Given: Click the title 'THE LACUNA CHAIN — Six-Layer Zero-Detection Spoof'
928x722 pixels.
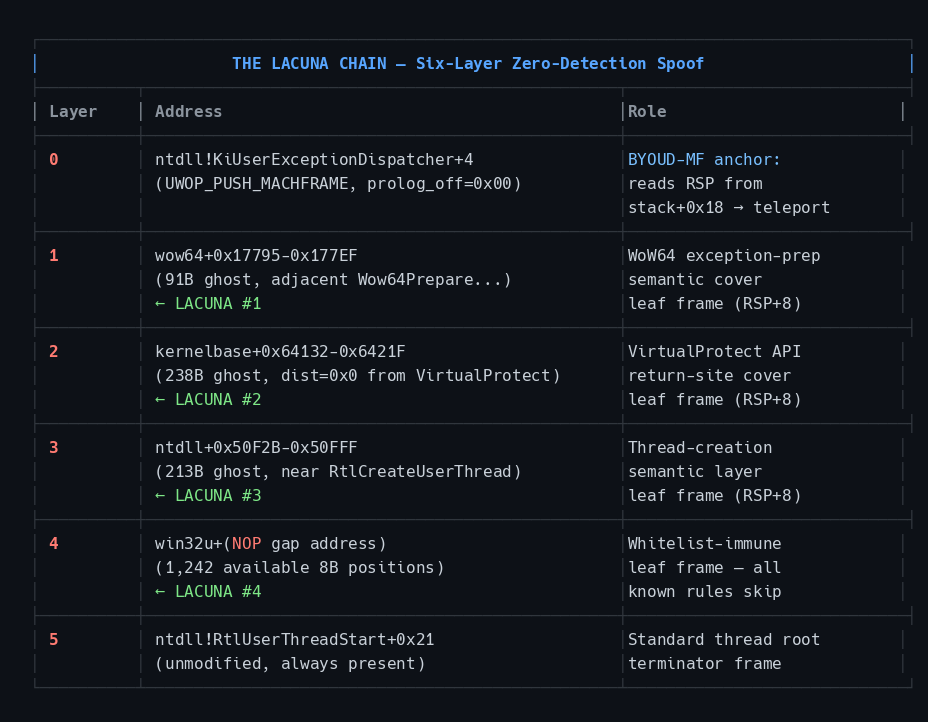Looking at the screenshot, I should 468,64.
